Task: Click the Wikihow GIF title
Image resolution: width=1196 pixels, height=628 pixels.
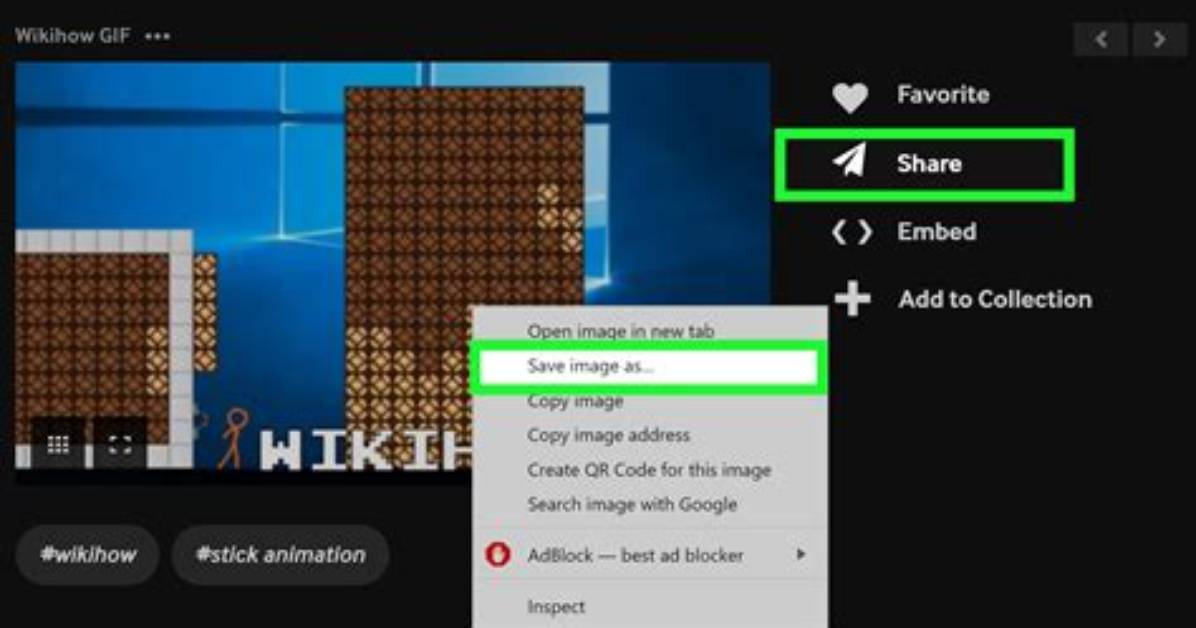Action: tap(72, 36)
